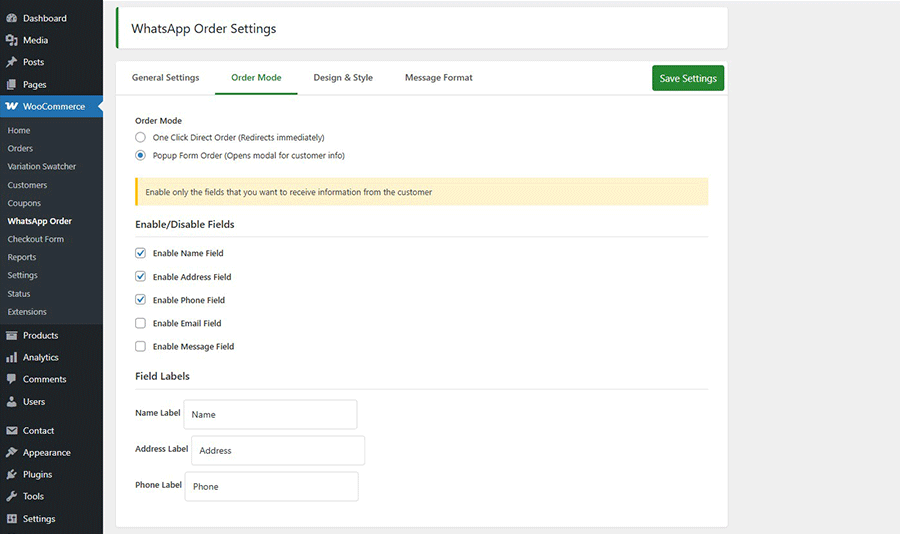
Task: Check Enable Email Field checkbox
Action: pyautogui.click(x=140, y=323)
